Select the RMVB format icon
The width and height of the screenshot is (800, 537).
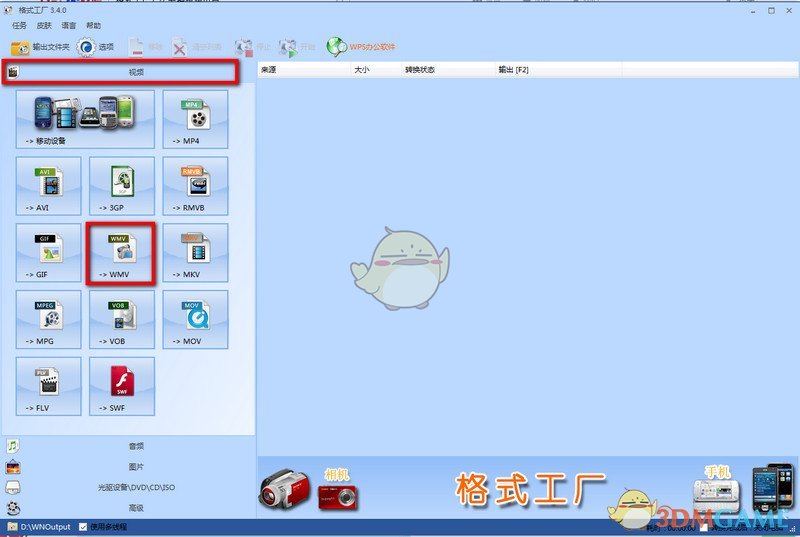(195, 186)
